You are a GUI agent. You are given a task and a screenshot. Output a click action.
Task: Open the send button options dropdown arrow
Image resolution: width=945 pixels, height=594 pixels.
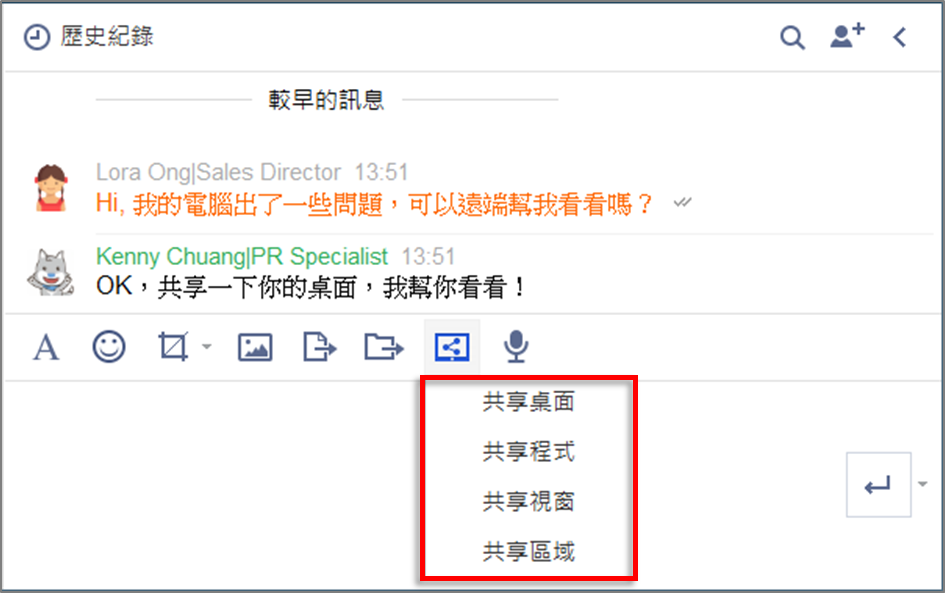tap(923, 484)
